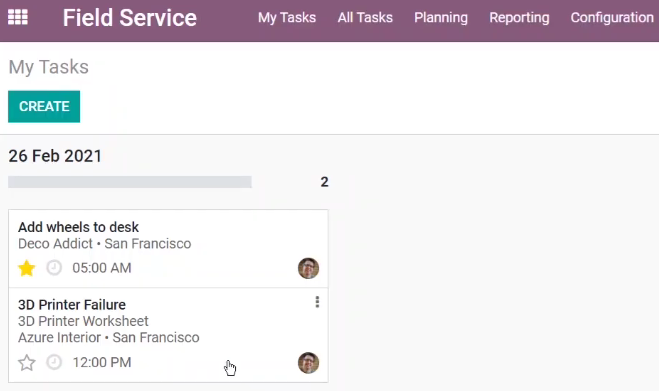Click the task counter 2
659x391 pixels.
click(x=324, y=182)
